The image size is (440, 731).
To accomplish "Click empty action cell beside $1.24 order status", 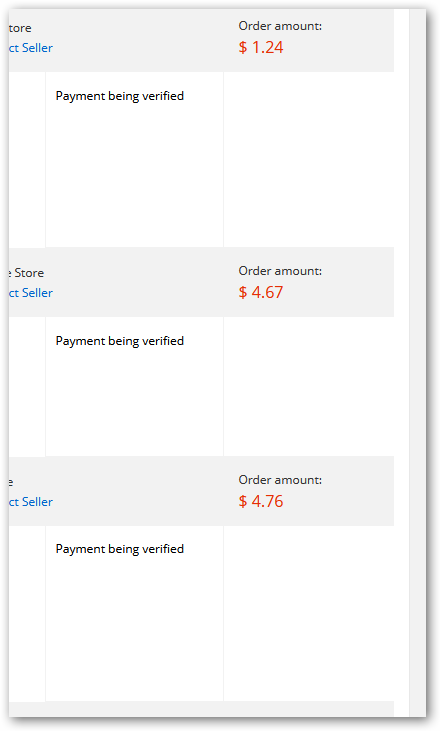I will 309,159.
